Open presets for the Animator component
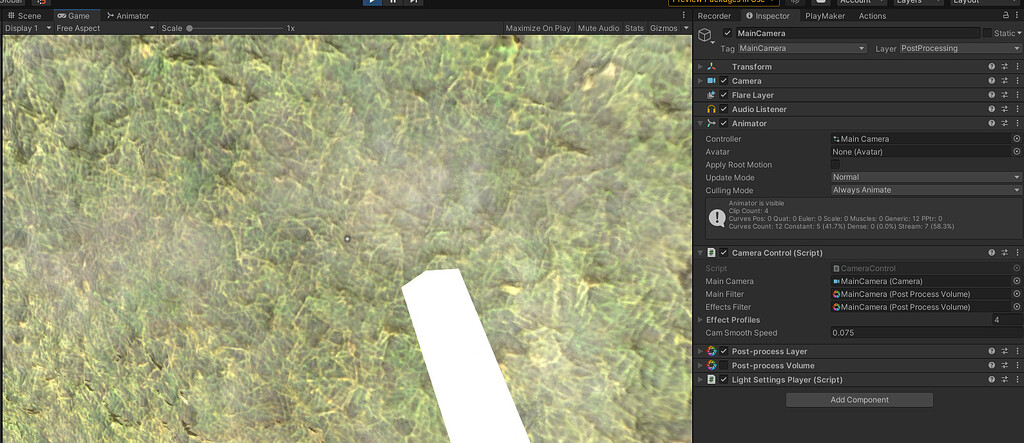This screenshot has width=1024, height=443. coord(1005,123)
